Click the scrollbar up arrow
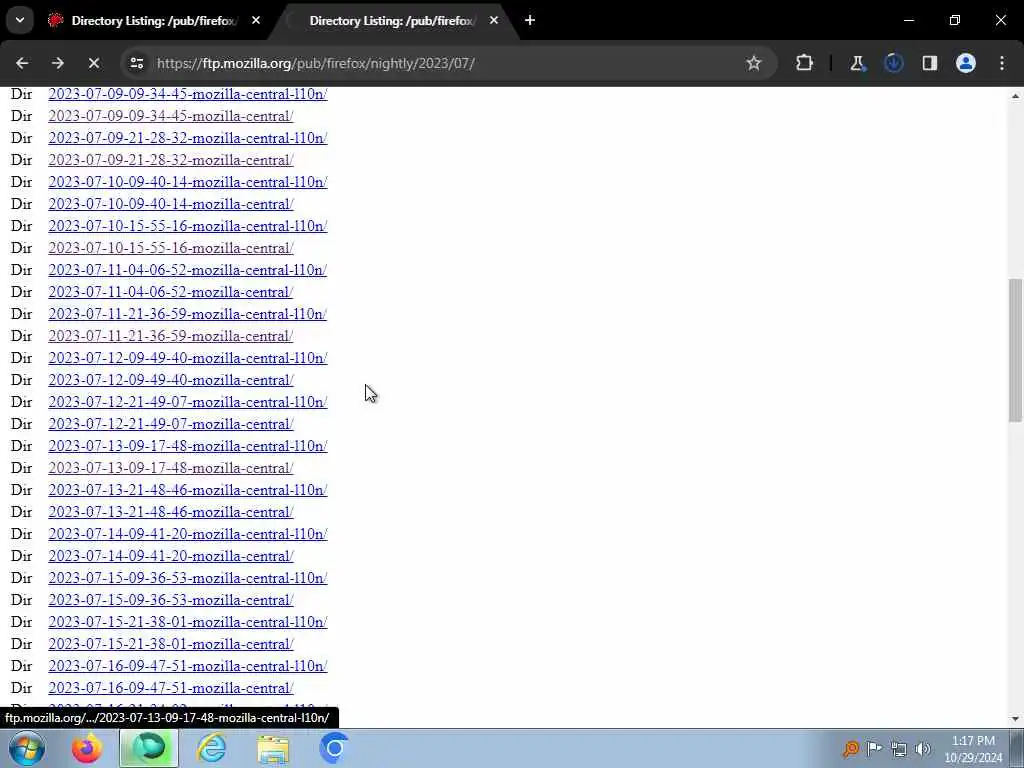The image size is (1024, 768). click(1015, 96)
